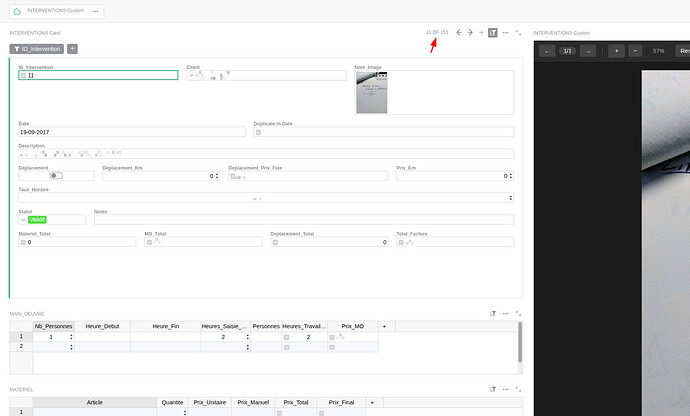Expand the Taux_Horaire selector
The image size is (690, 416).
click(511, 198)
